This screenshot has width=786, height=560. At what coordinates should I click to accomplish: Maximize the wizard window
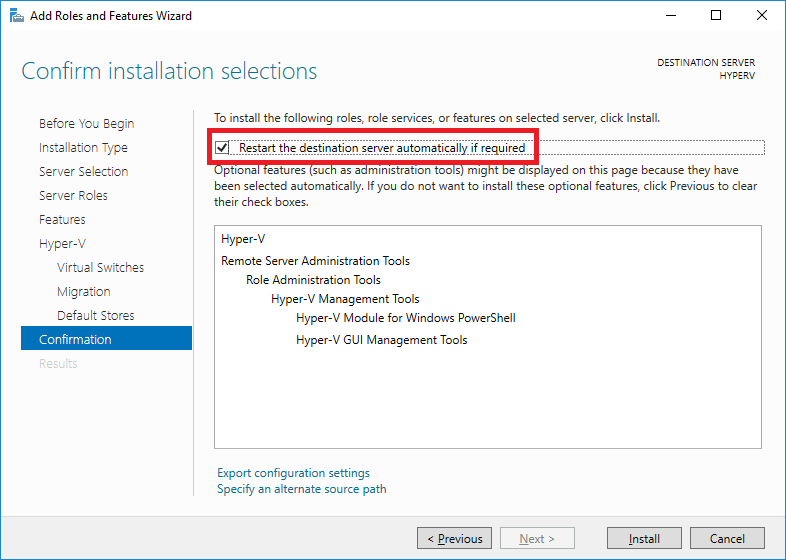[716, 16]
